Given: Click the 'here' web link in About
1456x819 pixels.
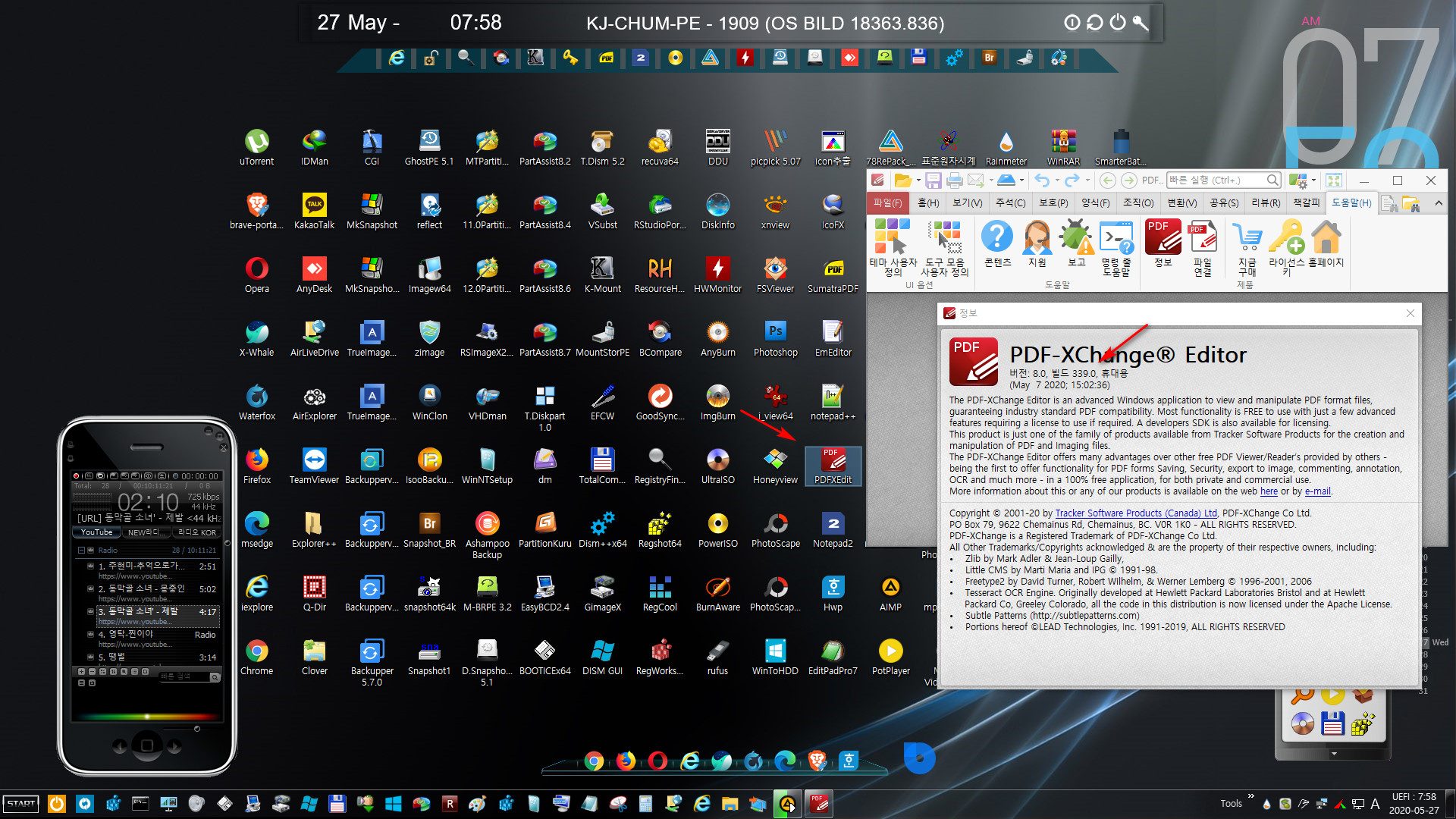Looking at the screenshot, I should click(x=1269, y=491).
